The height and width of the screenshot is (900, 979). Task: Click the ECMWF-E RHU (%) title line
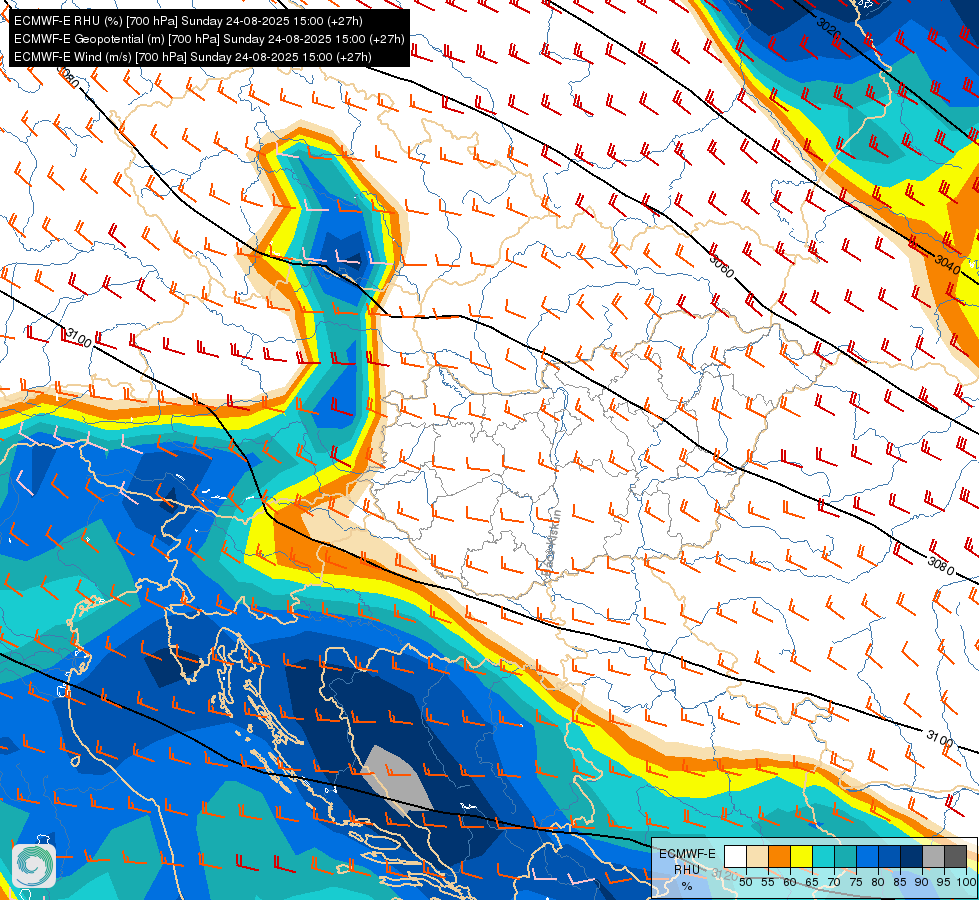coord(188,21)
